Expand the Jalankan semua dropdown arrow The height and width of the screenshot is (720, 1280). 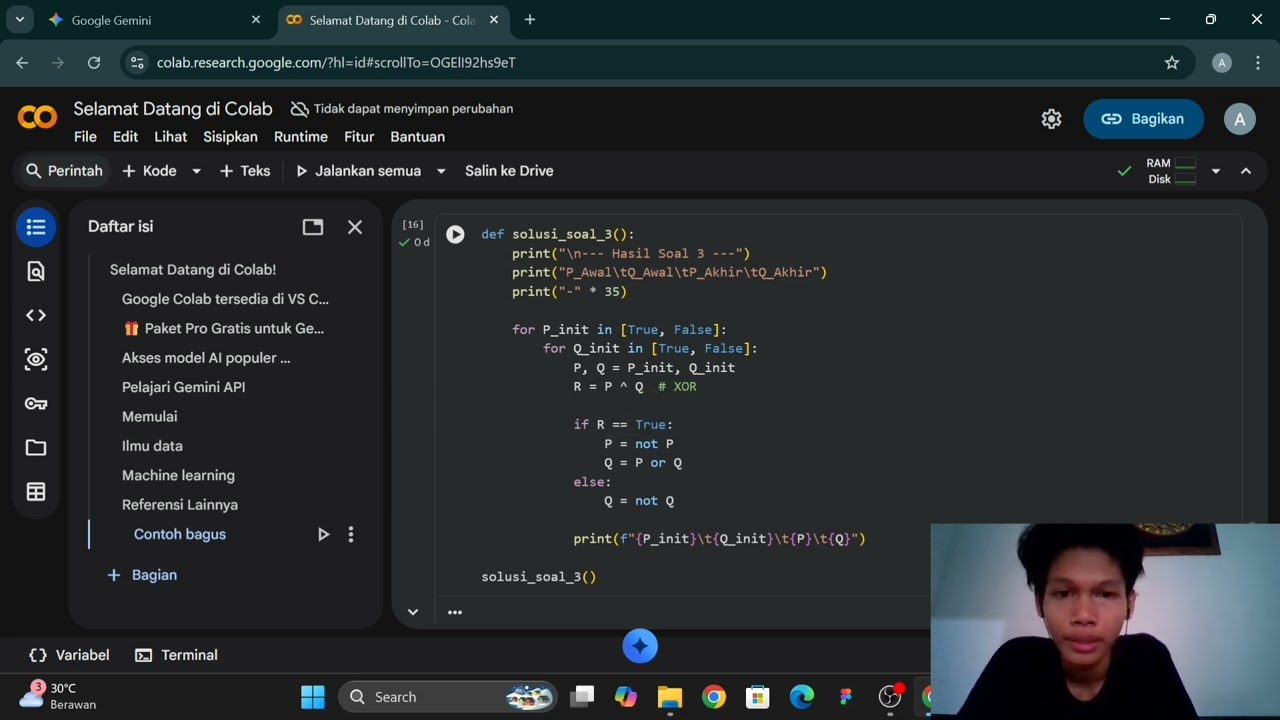tap(441, 171)
